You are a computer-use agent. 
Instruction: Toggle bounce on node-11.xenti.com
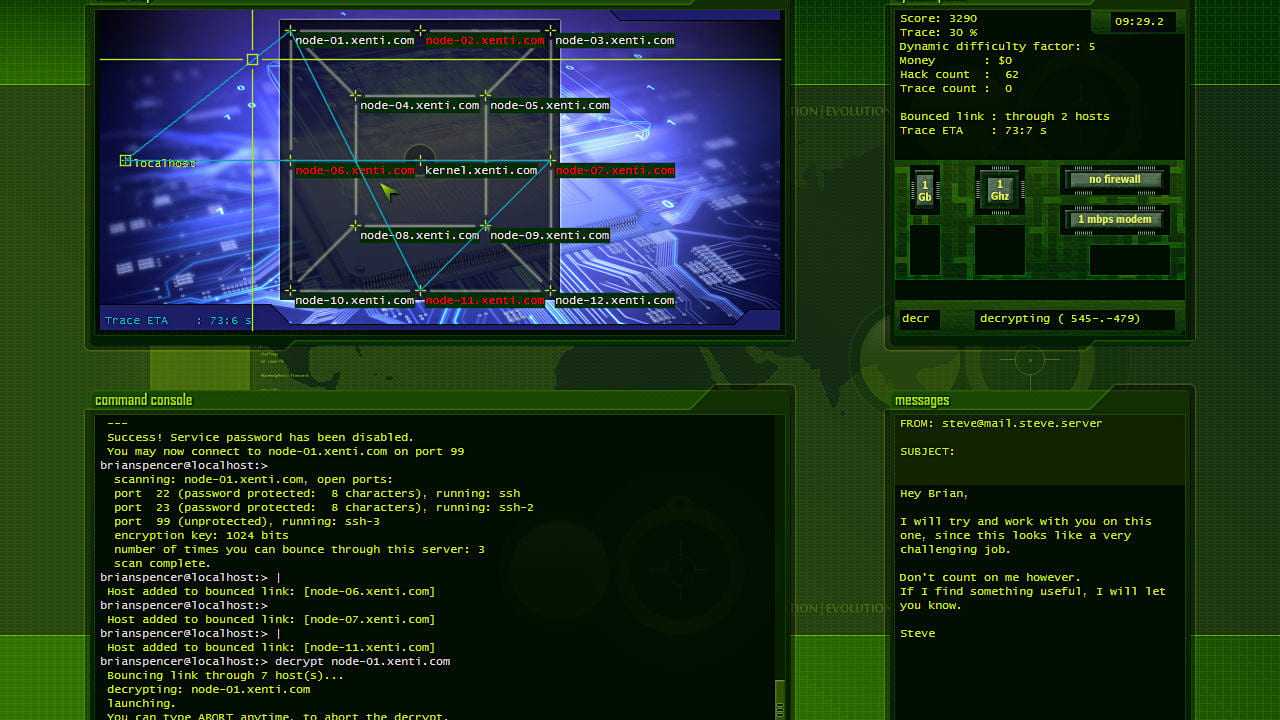point(485,301)
